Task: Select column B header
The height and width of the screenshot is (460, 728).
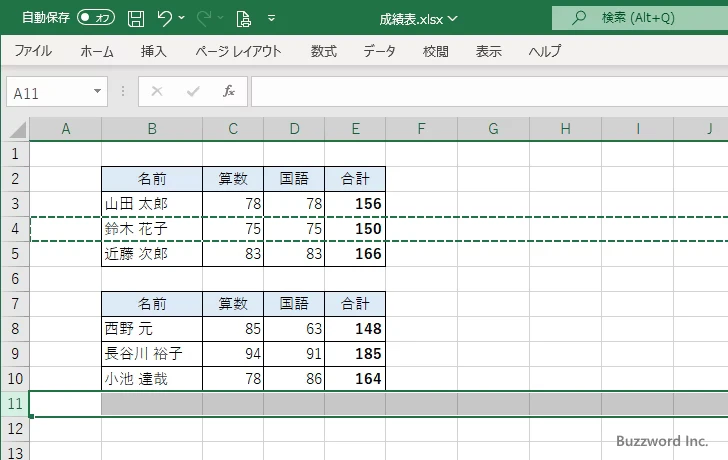Action: pos(152,129)
